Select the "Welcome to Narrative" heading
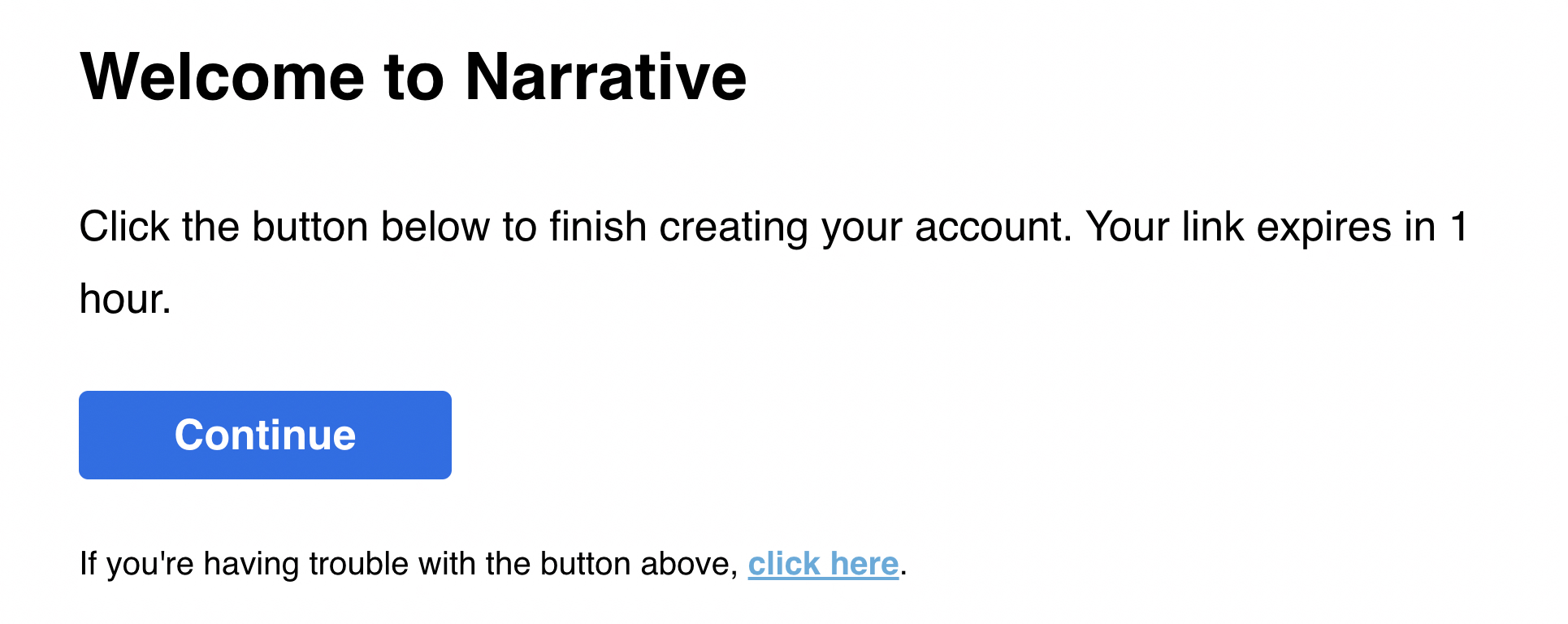Screen dimensions: 1568x624 tap(412, 76)
